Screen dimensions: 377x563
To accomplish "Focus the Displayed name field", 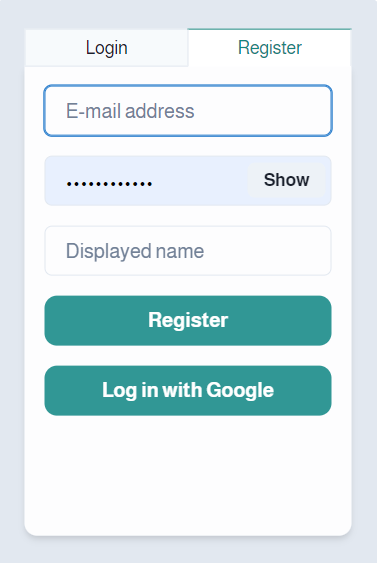I will point(188,251).
